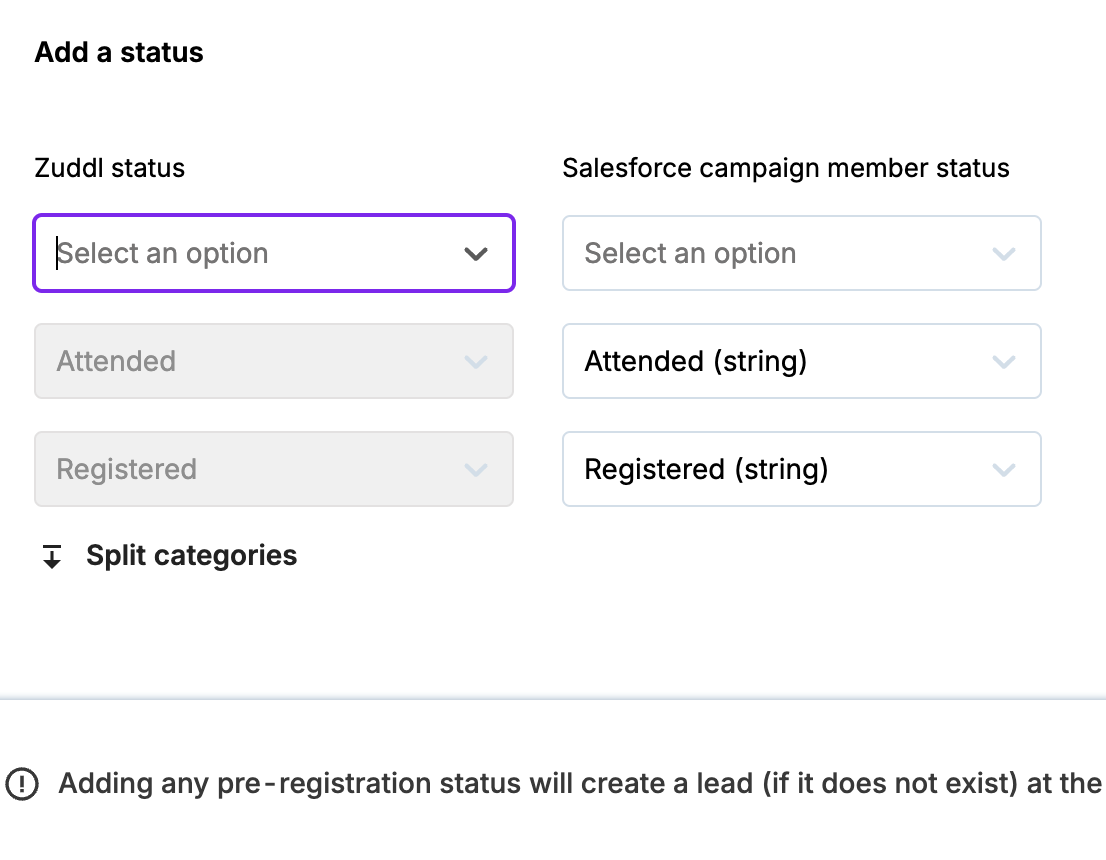
Task: Click the chevron in the focused Zuddl status field
Action: [476, 254]
